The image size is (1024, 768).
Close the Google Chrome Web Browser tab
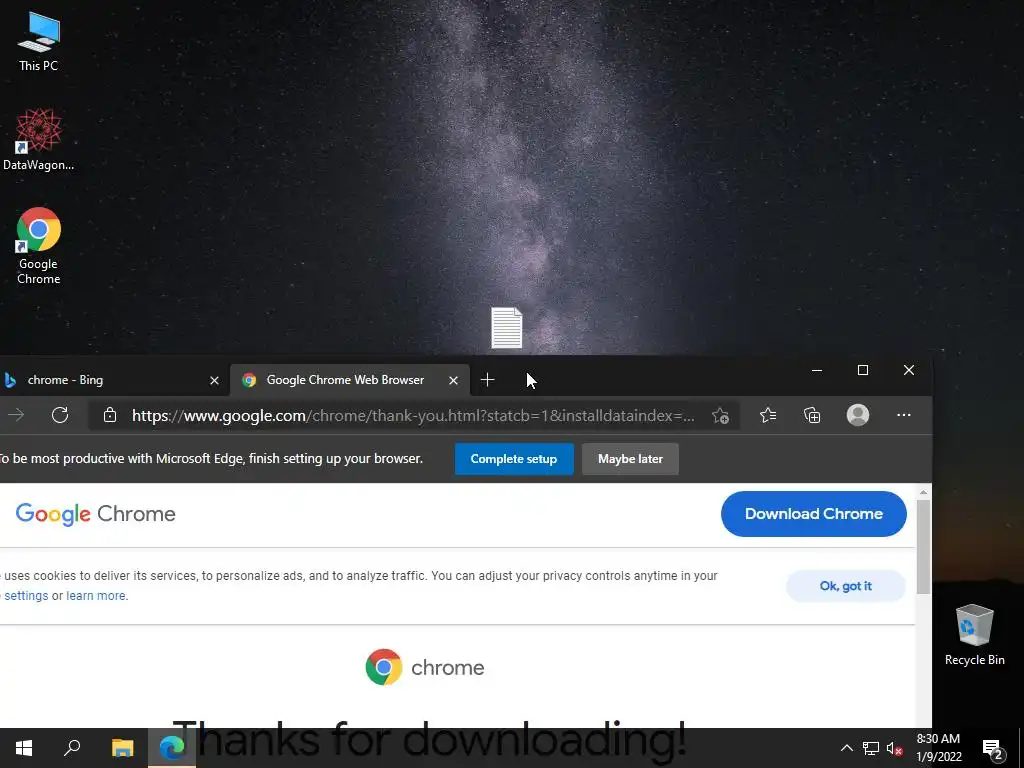click(453, 380)
